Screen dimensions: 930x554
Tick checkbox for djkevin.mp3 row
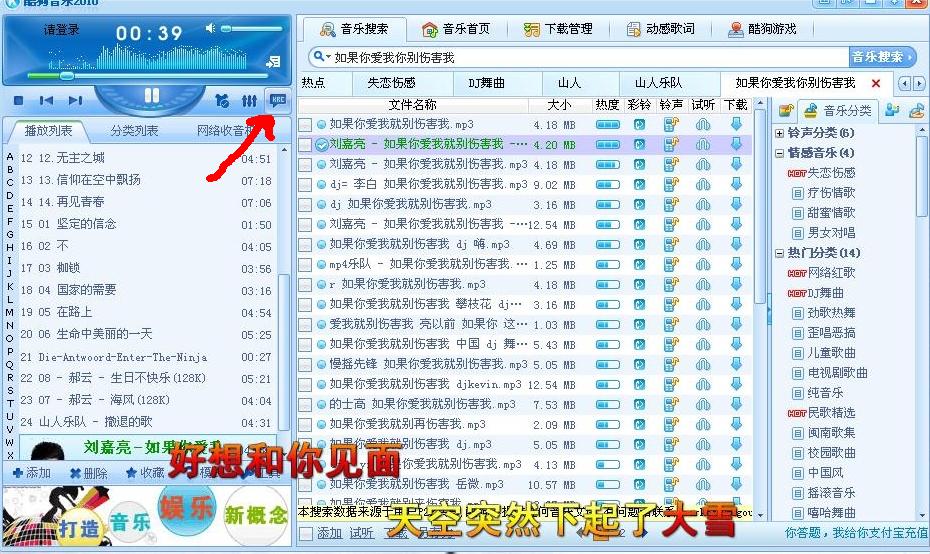(x=305, y=384)
